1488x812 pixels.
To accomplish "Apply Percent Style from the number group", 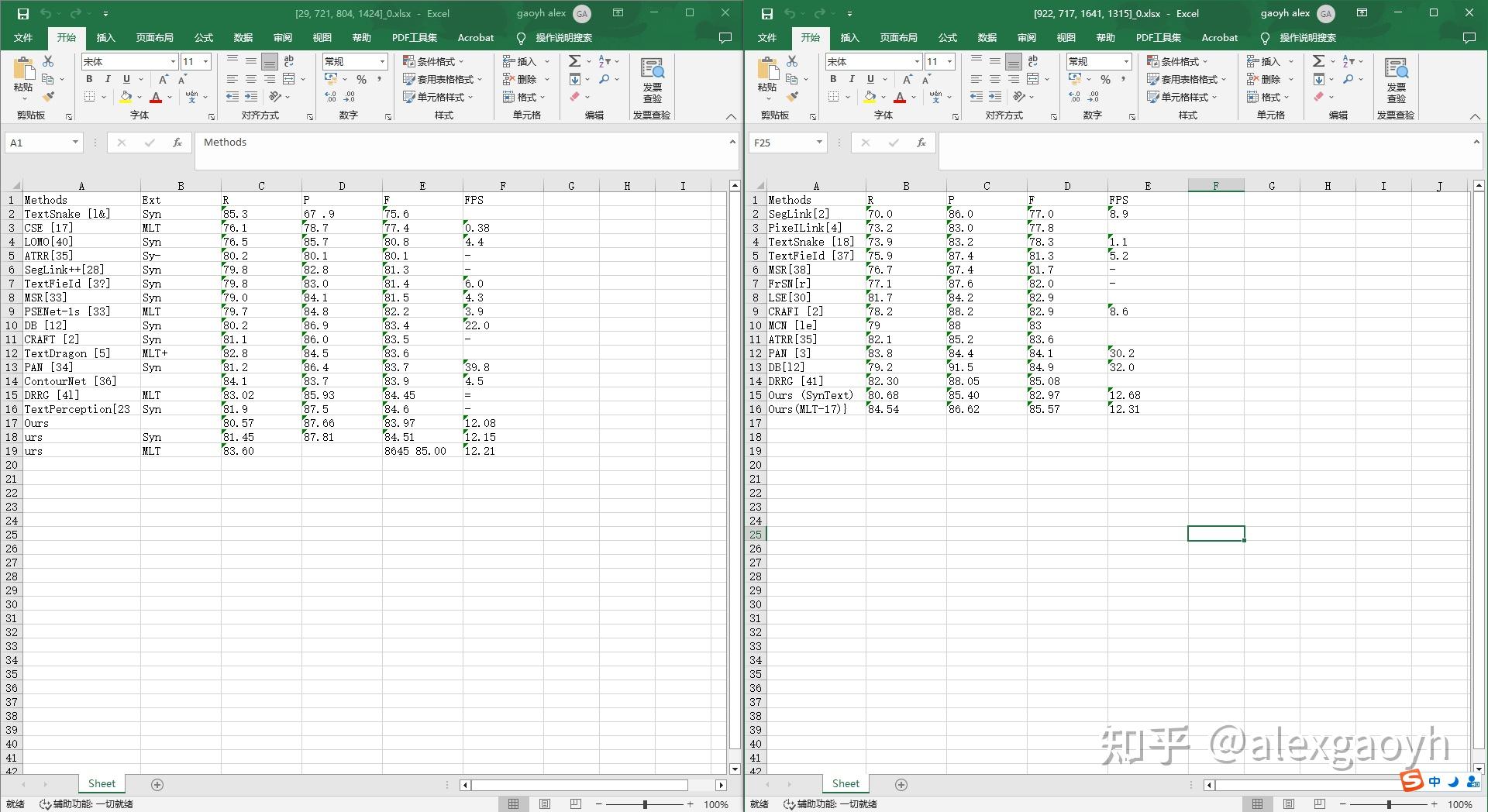I will tap(360, 78).
